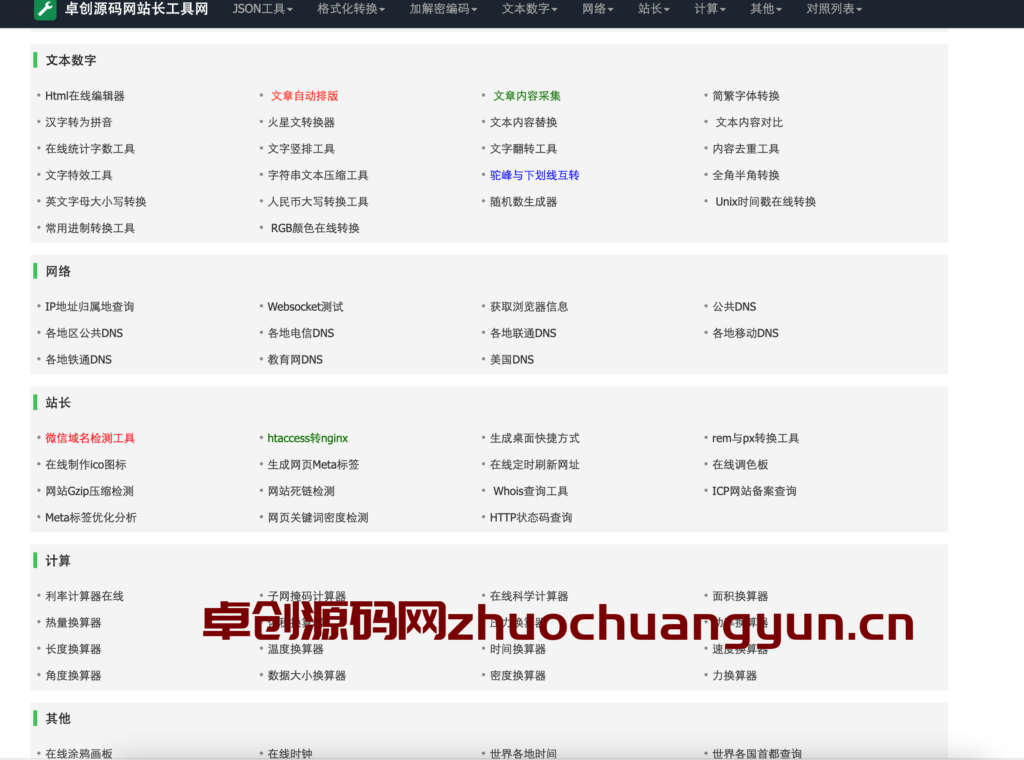Open 文本内容对比 tool
The width and height of the screenshot is (1024, 760).
tap(749, 122)
